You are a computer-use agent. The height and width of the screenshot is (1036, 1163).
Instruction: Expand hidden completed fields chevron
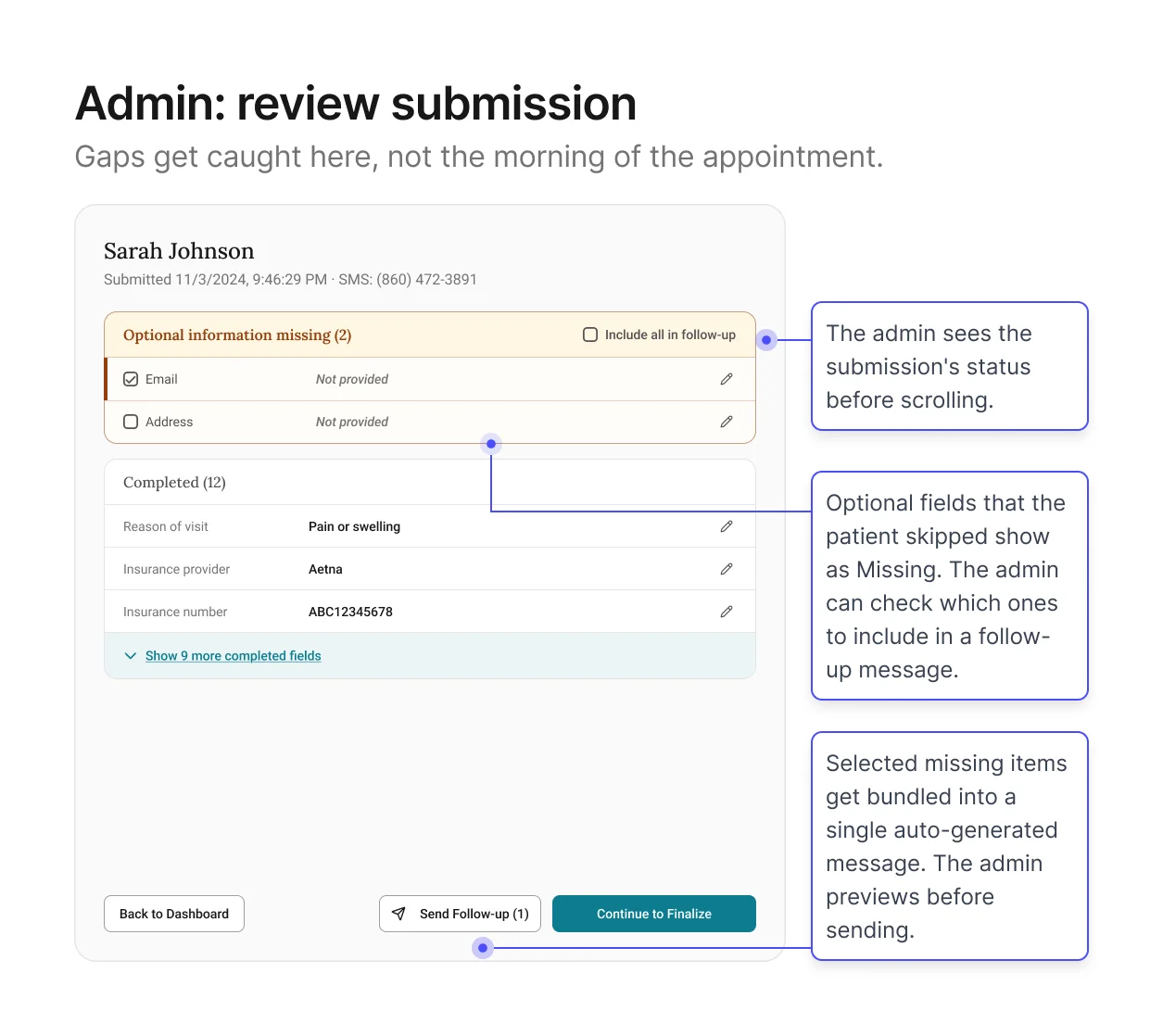(x=130, y=656)
